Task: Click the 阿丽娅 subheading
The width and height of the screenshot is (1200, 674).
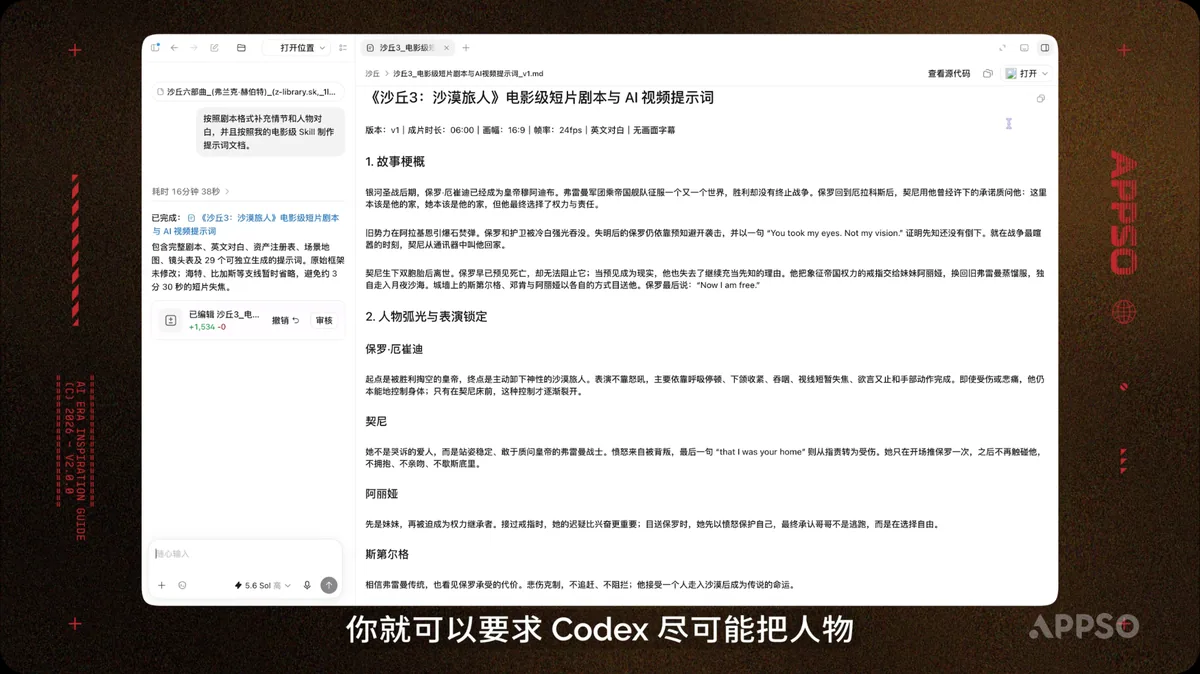Action: point(381,494)
